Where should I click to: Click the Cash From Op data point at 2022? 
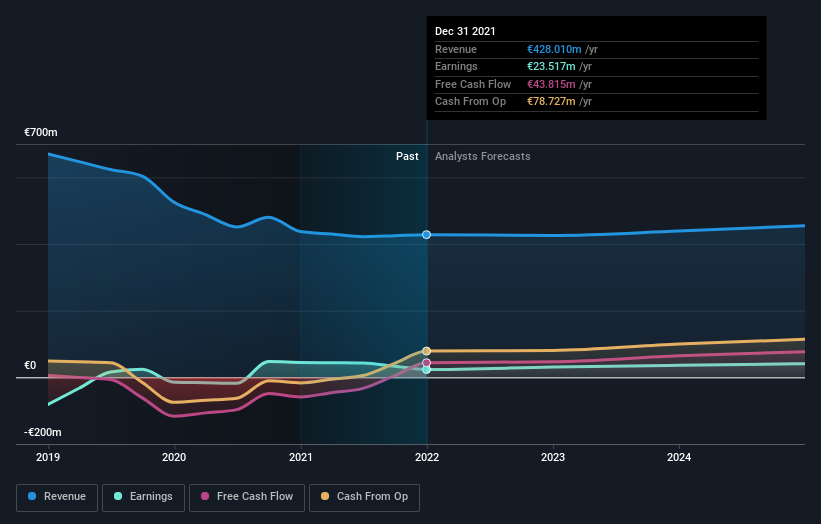pyautogui.click(x=427, y=351)
